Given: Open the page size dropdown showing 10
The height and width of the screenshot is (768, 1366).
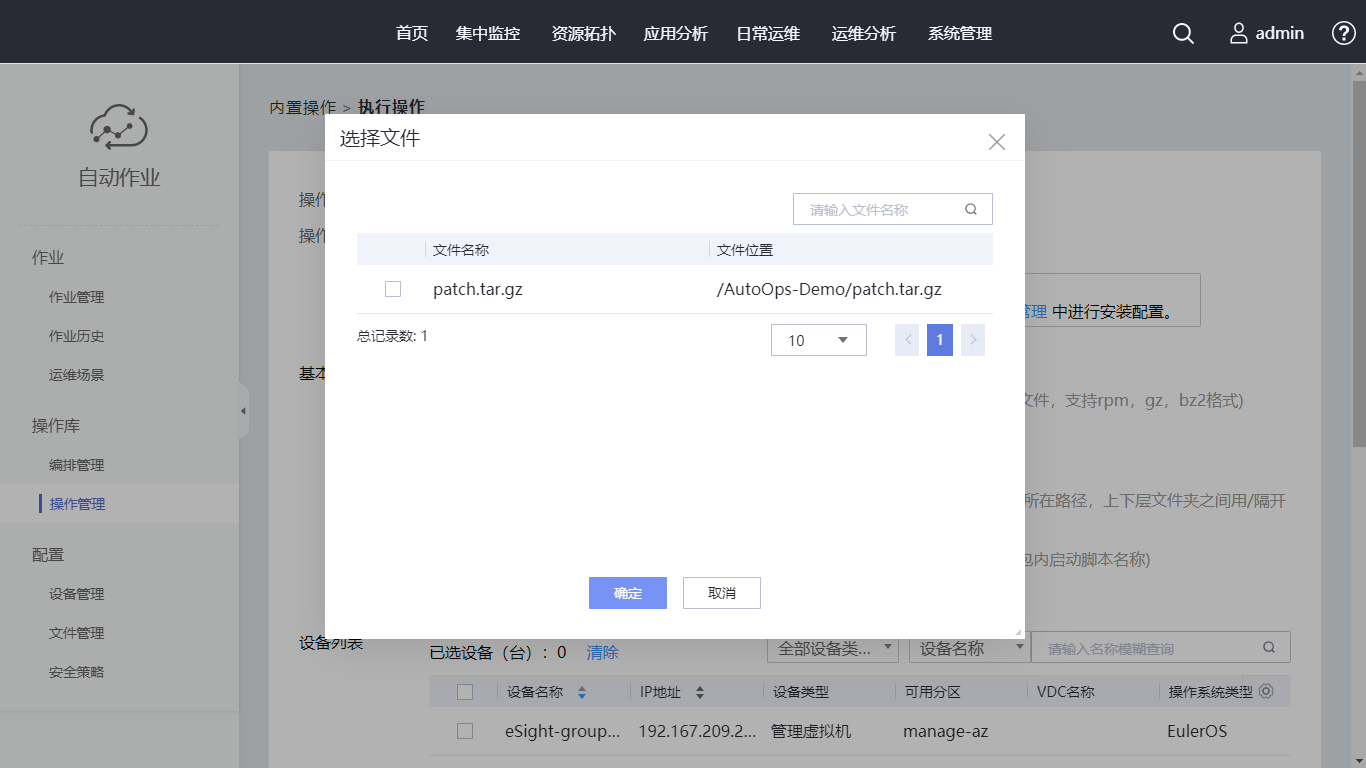Looking at the screenshot, I should pos(818,340).
